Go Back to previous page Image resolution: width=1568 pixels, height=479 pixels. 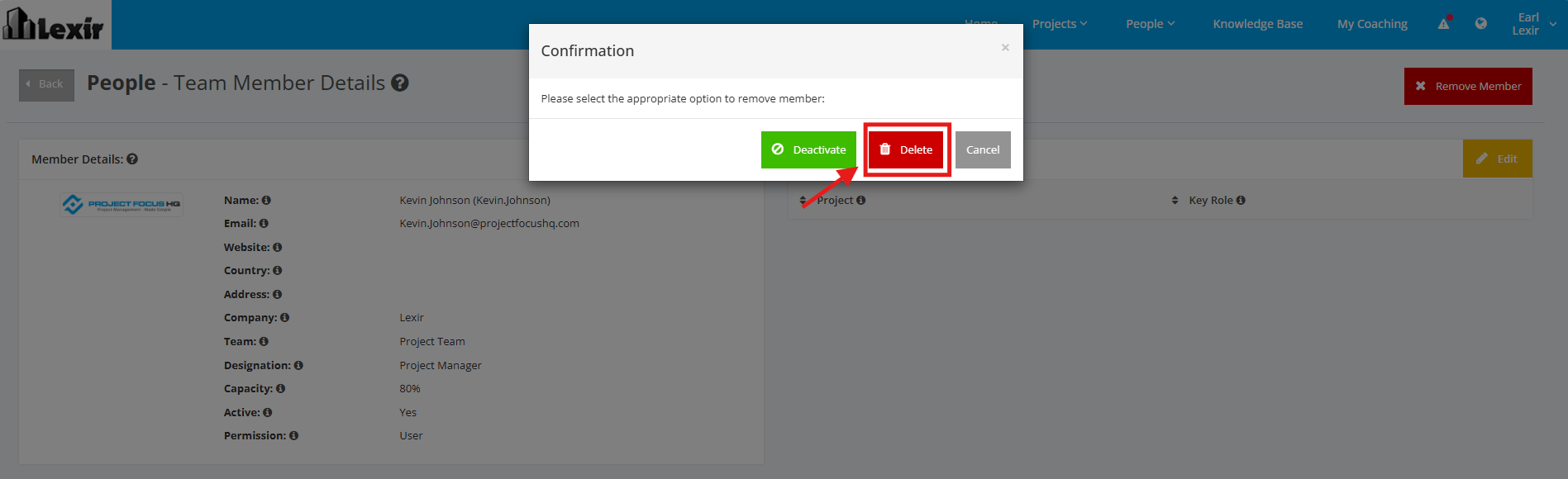click(46, 84)
